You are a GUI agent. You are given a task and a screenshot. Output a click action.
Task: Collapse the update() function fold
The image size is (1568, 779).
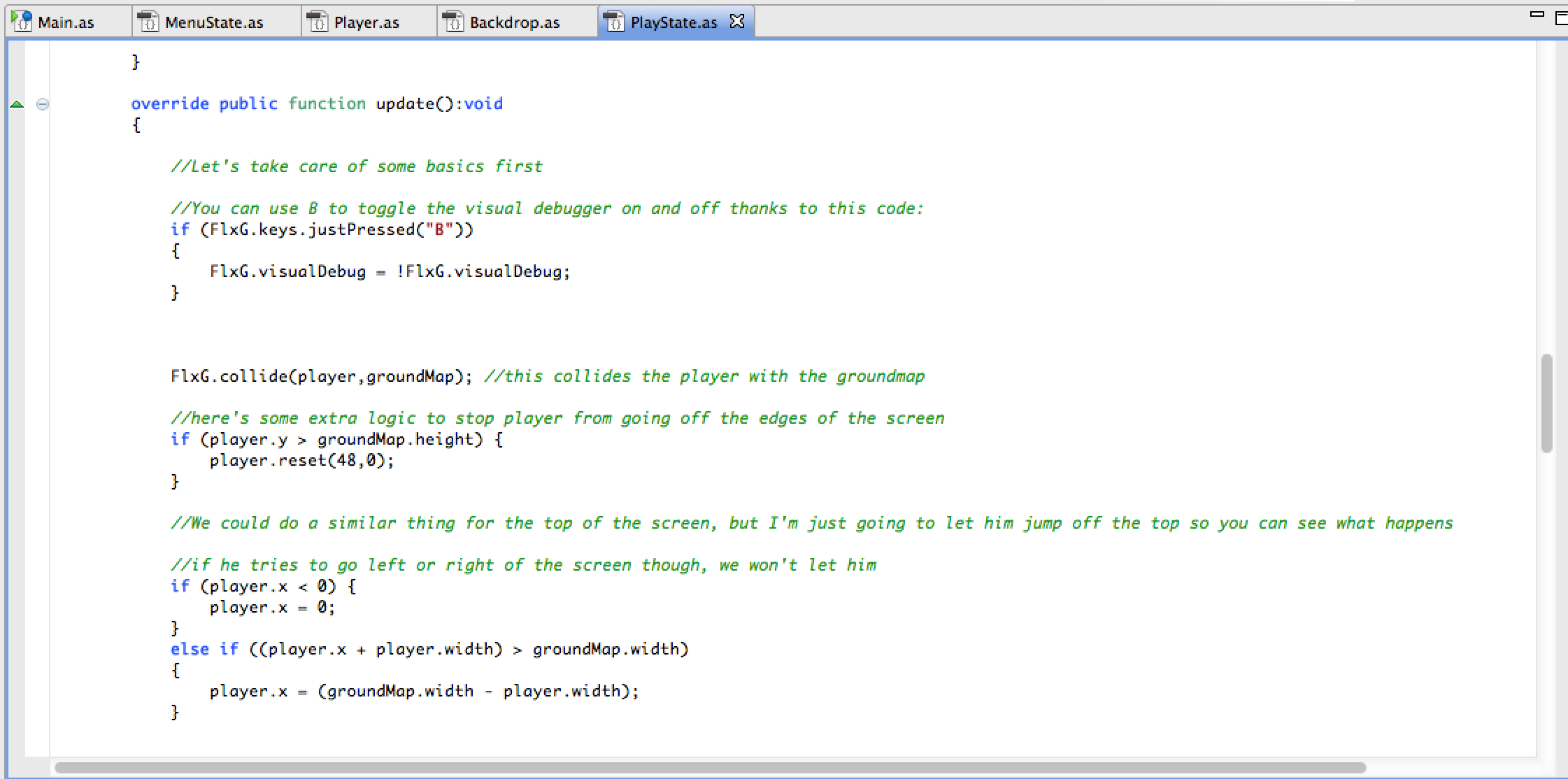pos(43,104)
